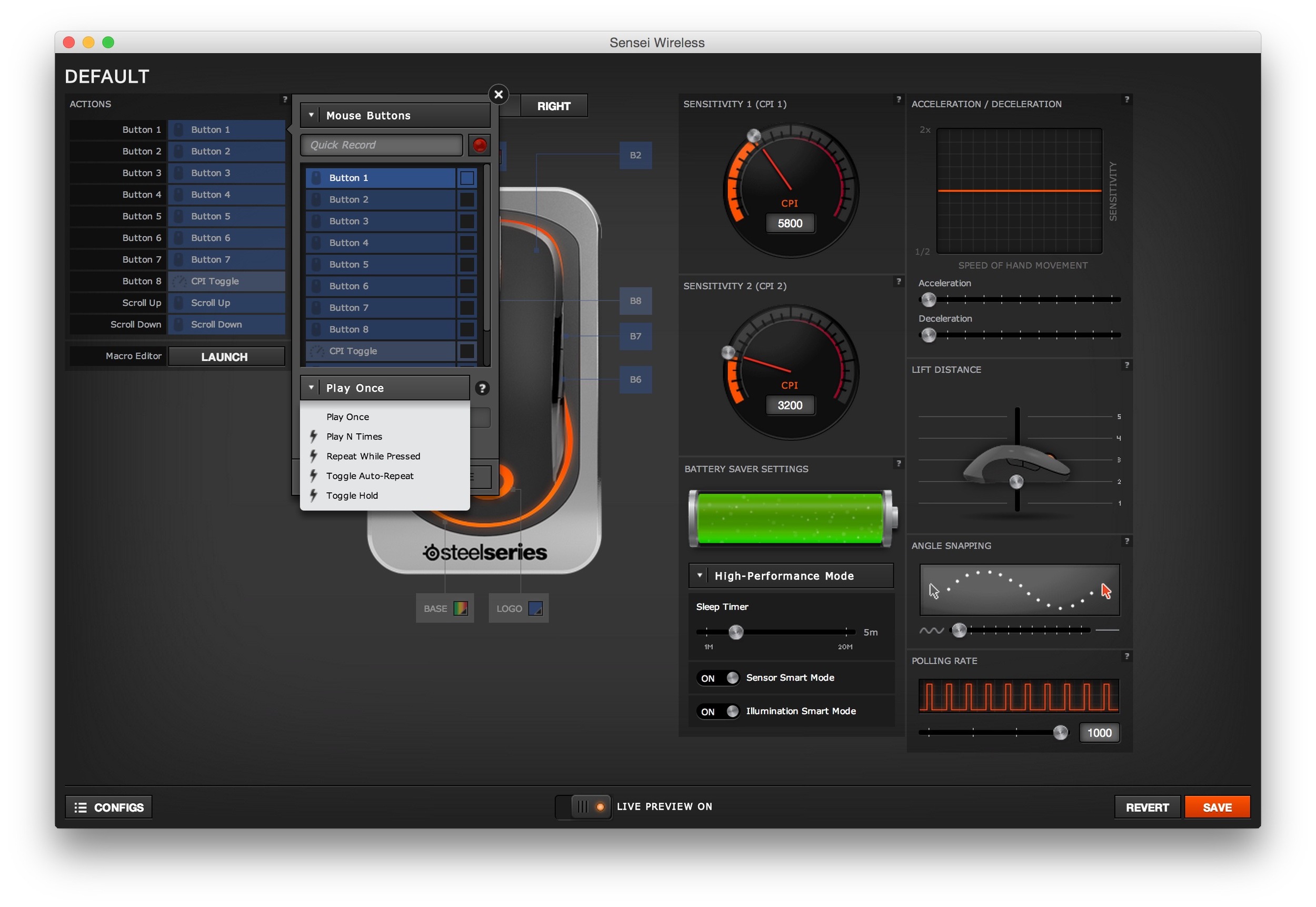
Task: Toggle the Live Preview switch
Action: (x=584, y=807)
